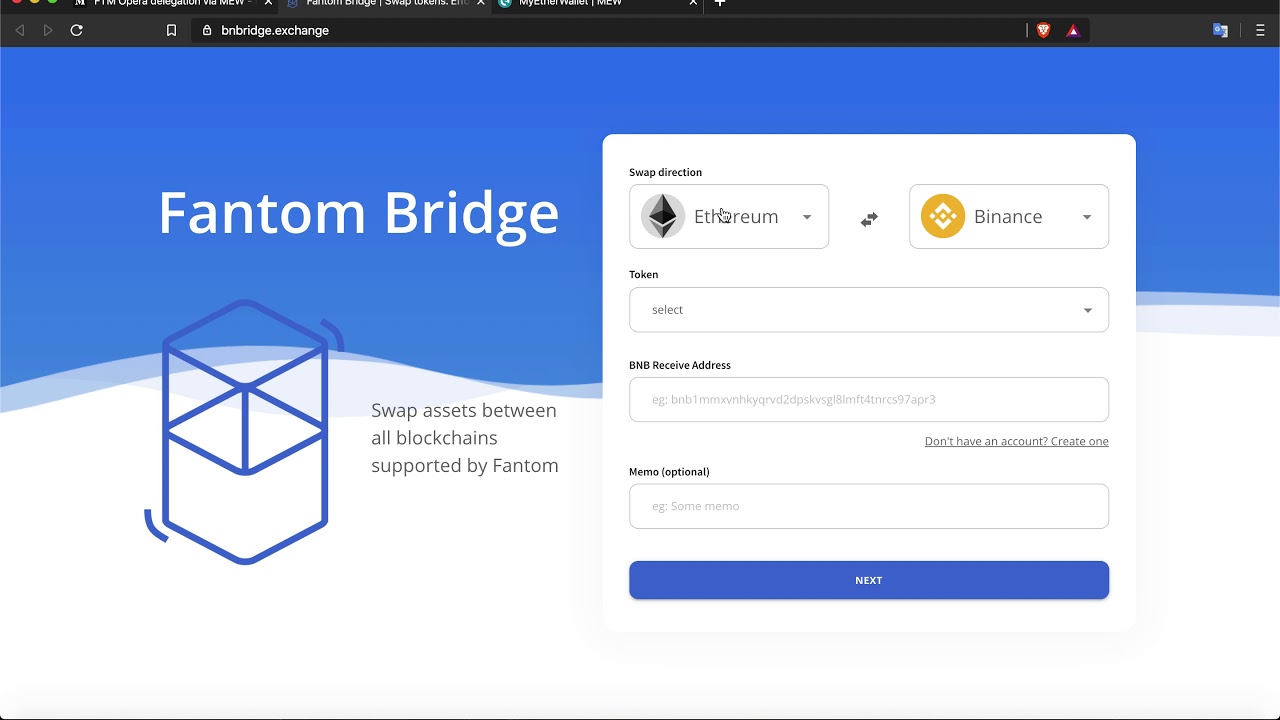Click the NEXT button
The image size is (1280, 720).
869,580
